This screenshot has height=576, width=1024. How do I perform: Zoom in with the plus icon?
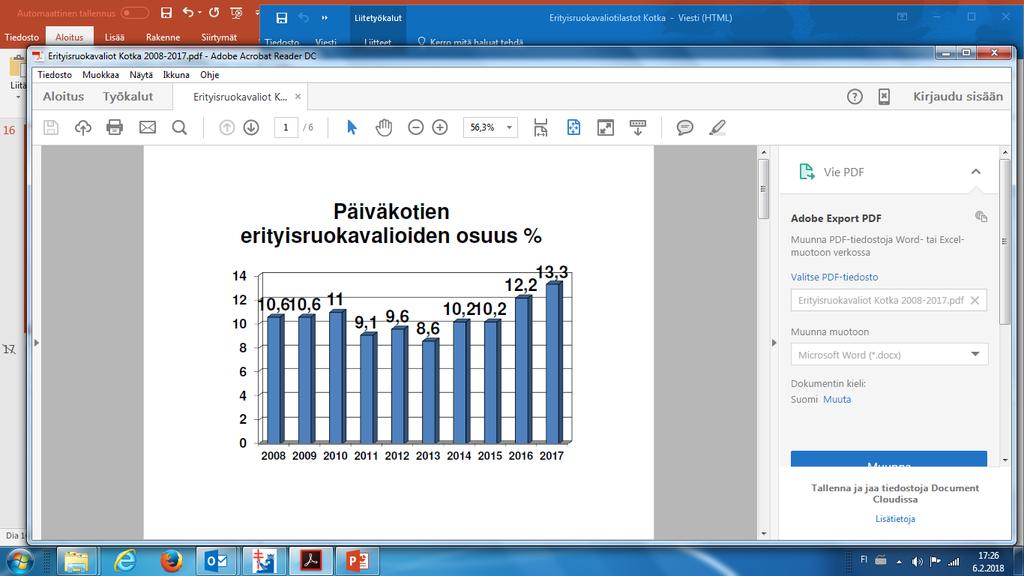tap(440, 127)
